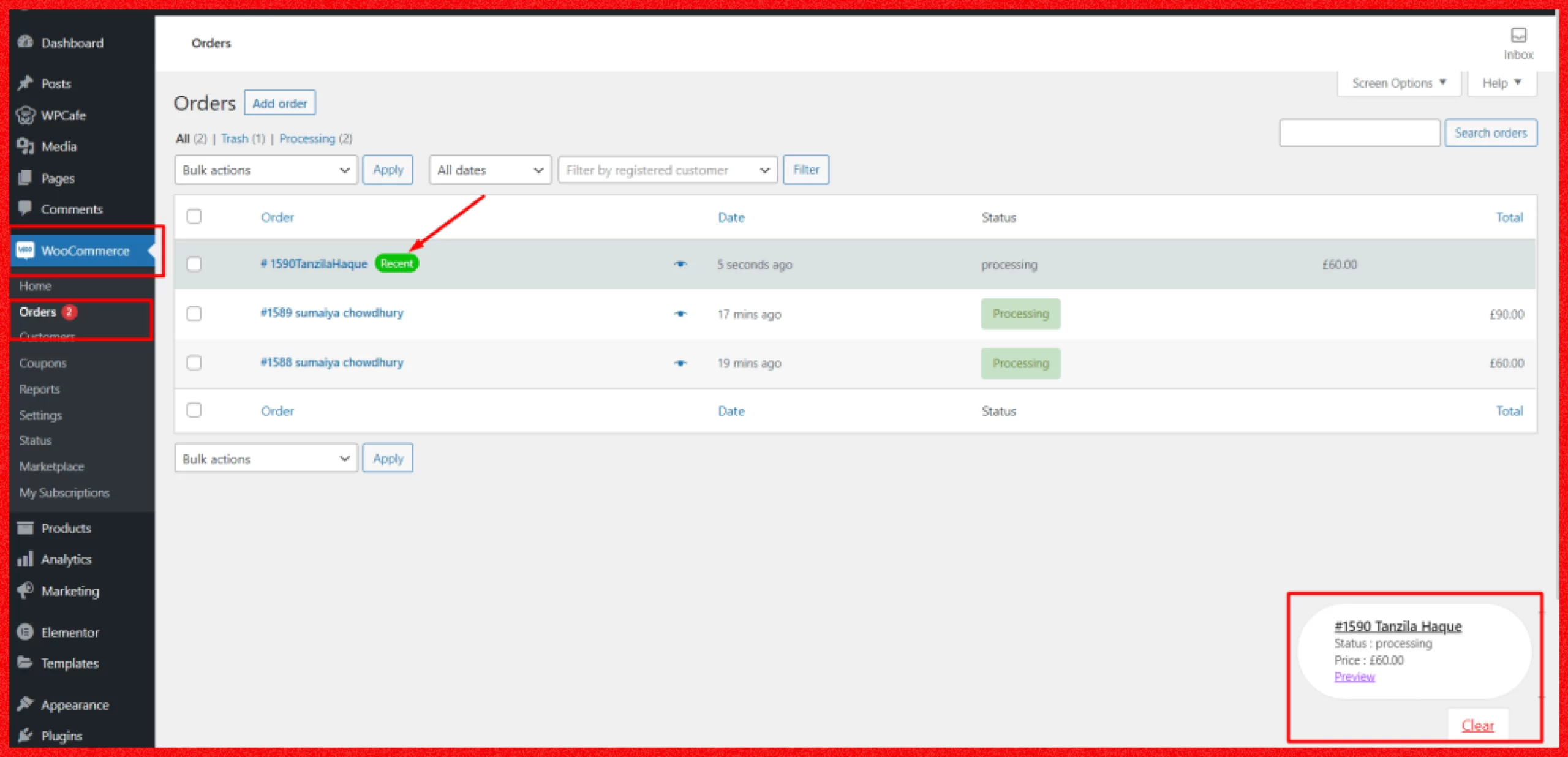
Task: Click the top Apply button
Action: tap(388, 170)
